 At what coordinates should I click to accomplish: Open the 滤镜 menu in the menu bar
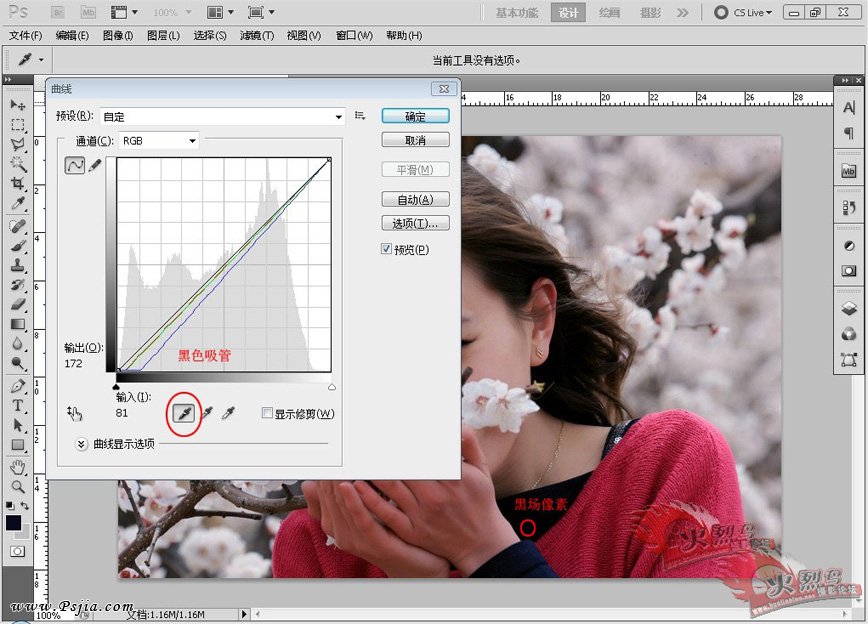[x=257, y=35]
